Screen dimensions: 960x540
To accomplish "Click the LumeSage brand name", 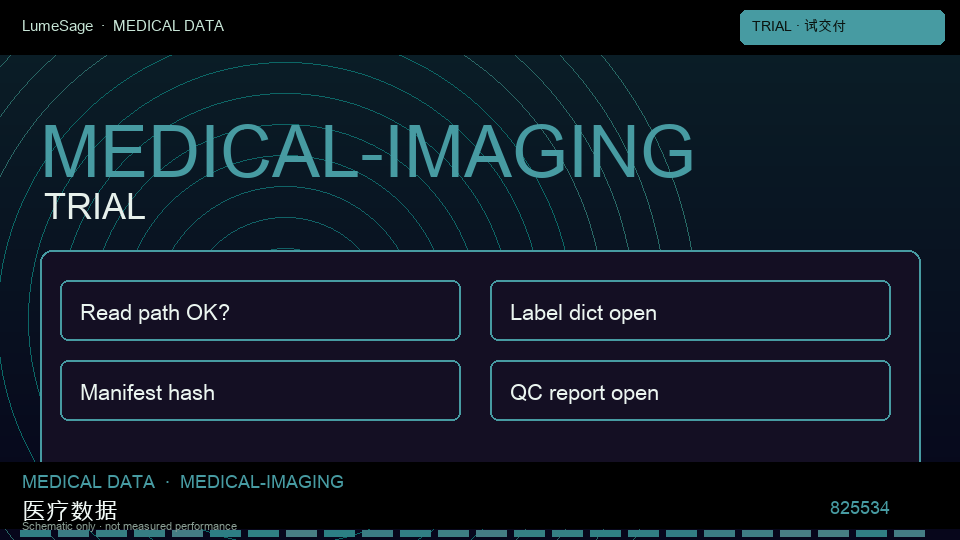I will pos(58,26).
